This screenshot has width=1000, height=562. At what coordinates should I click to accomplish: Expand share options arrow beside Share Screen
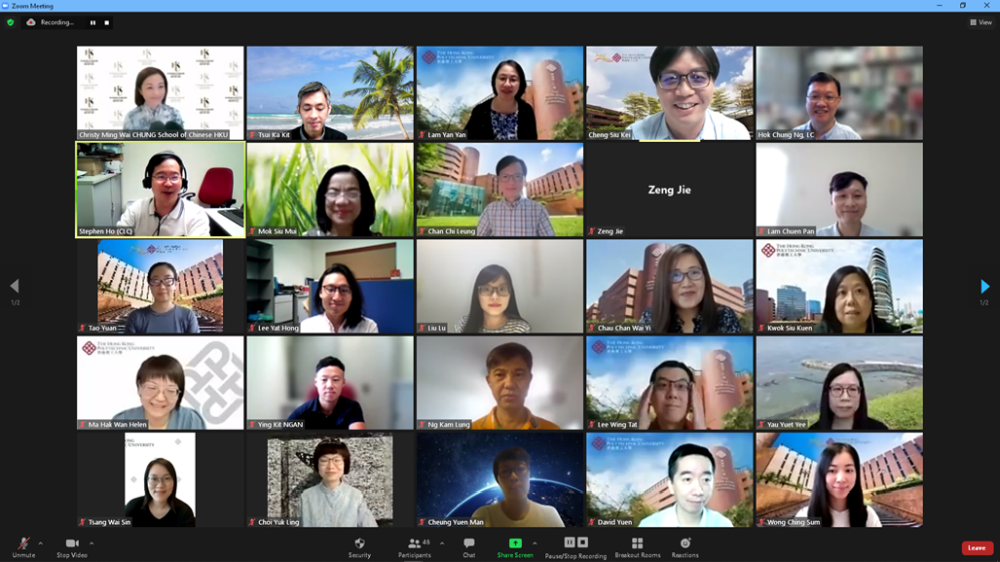[x=534, y=543]
